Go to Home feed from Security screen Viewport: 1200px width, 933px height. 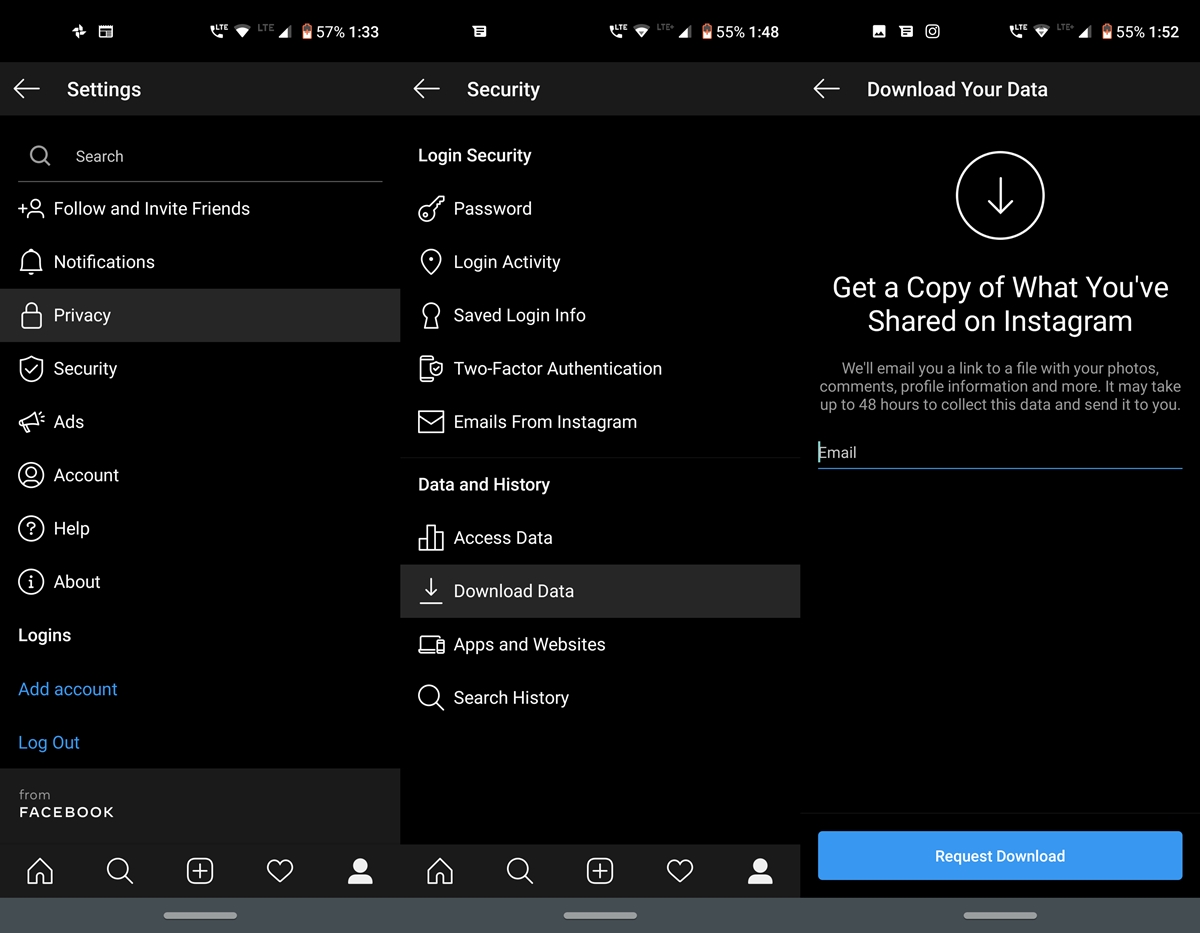click(x=440, y=871)
